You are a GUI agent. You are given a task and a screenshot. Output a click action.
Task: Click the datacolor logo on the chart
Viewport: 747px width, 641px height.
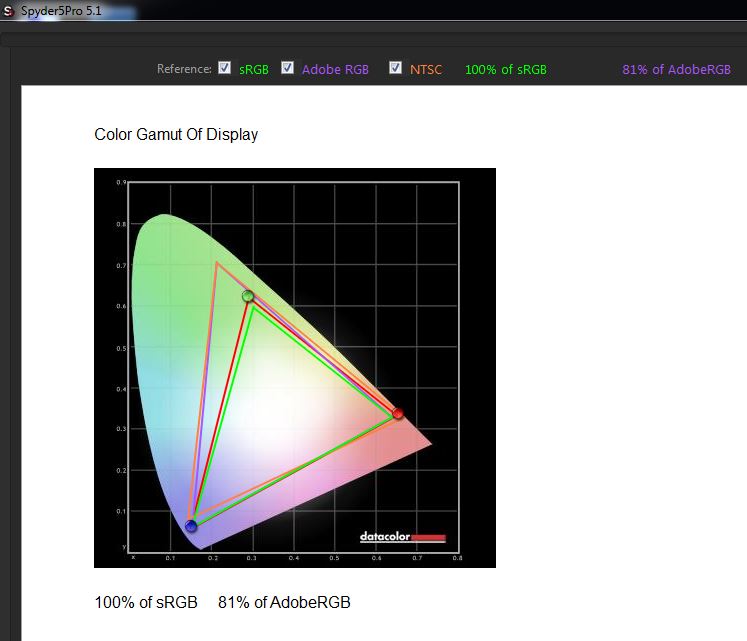pyautogui.click(x=403, y=537)
